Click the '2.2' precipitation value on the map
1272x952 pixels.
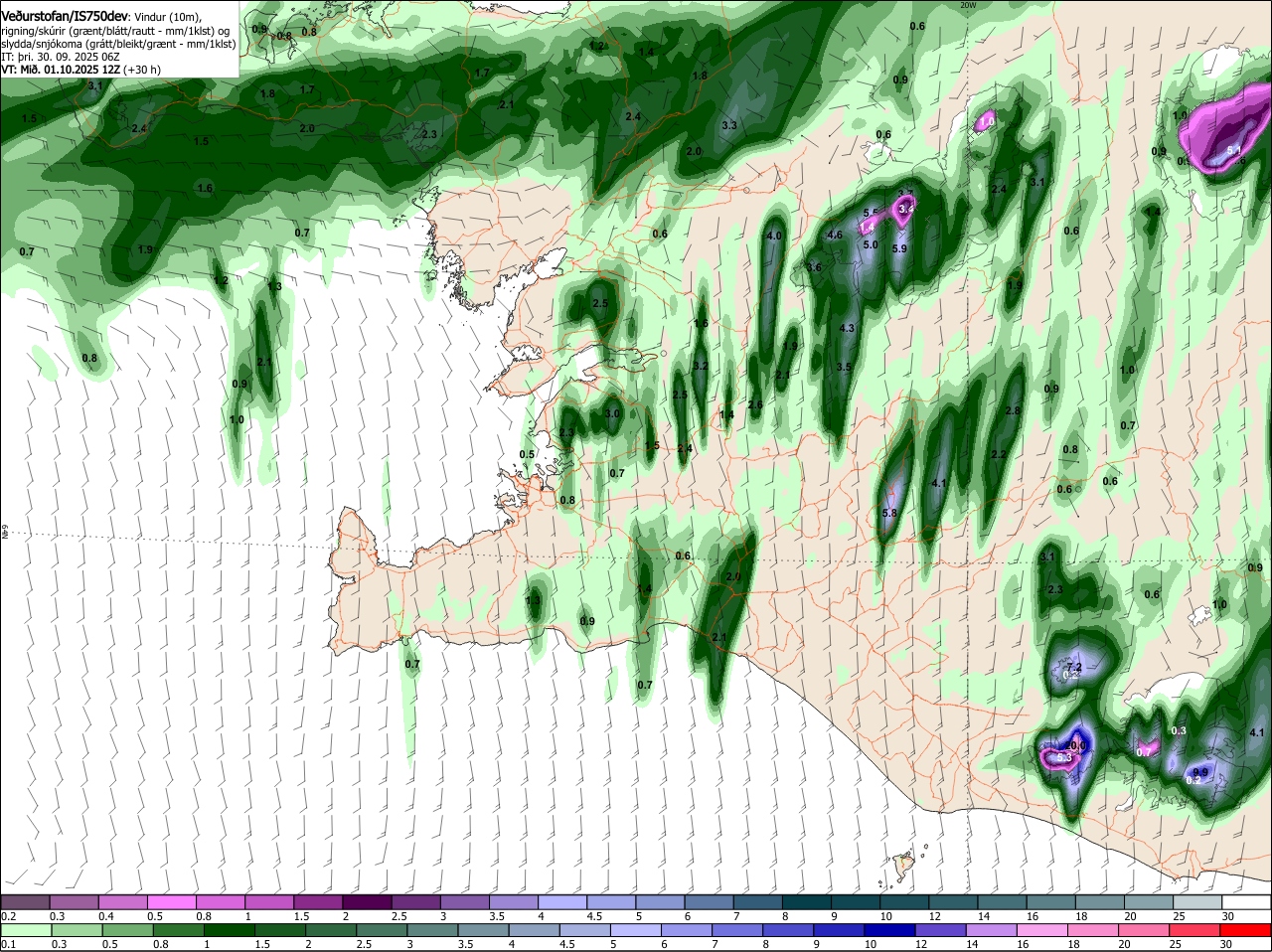point(999,454)
